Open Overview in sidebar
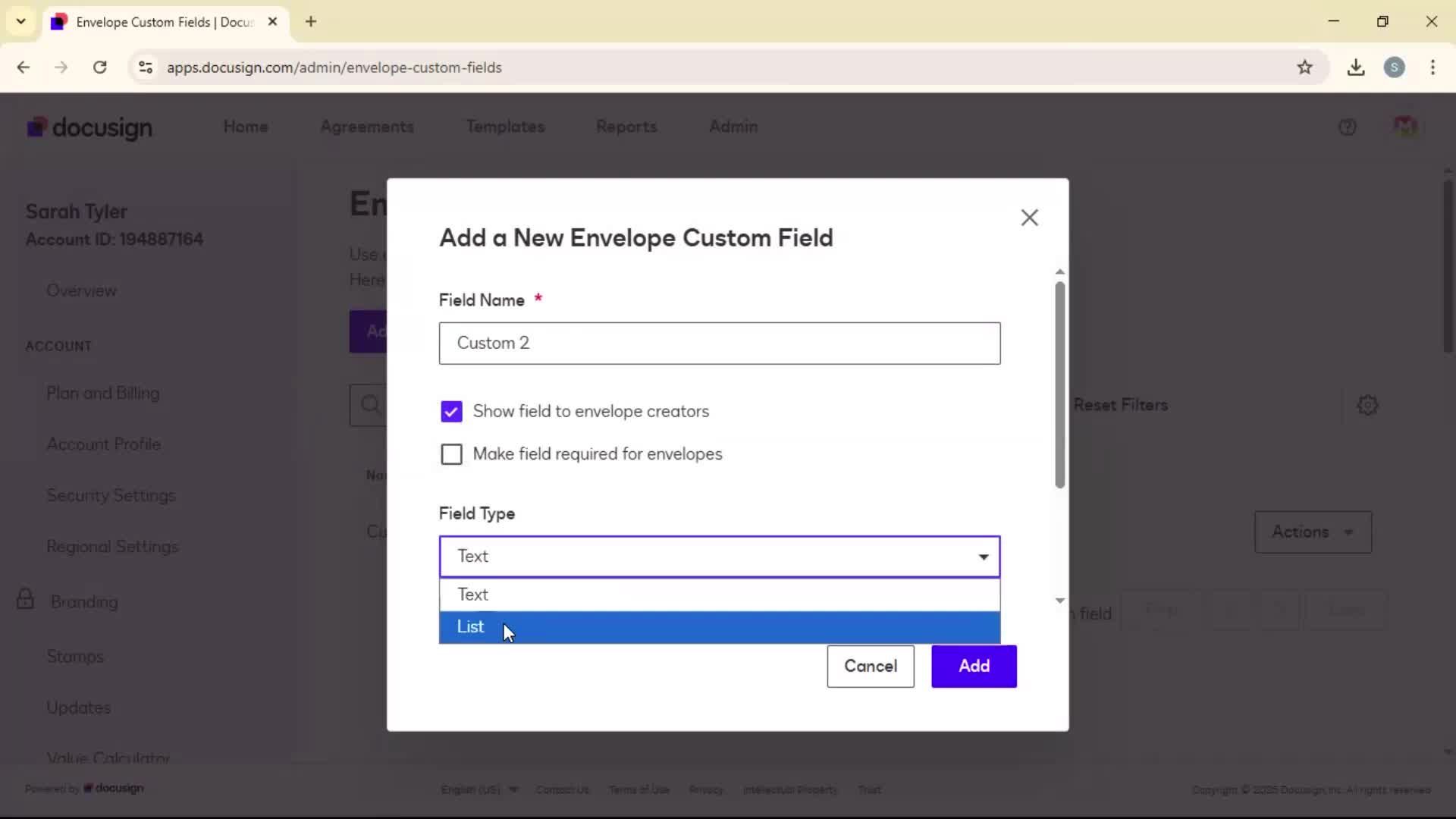 (81, 290)
